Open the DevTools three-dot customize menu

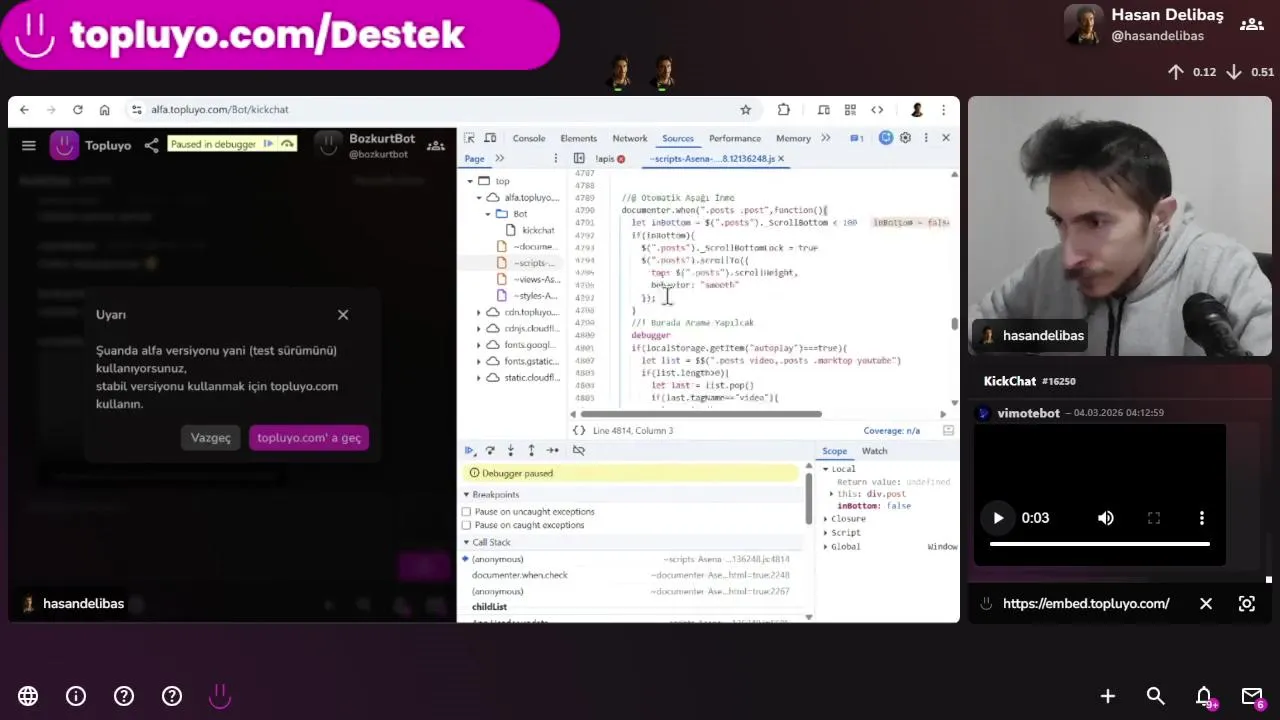pyautogui.click(x=926, y=138)
